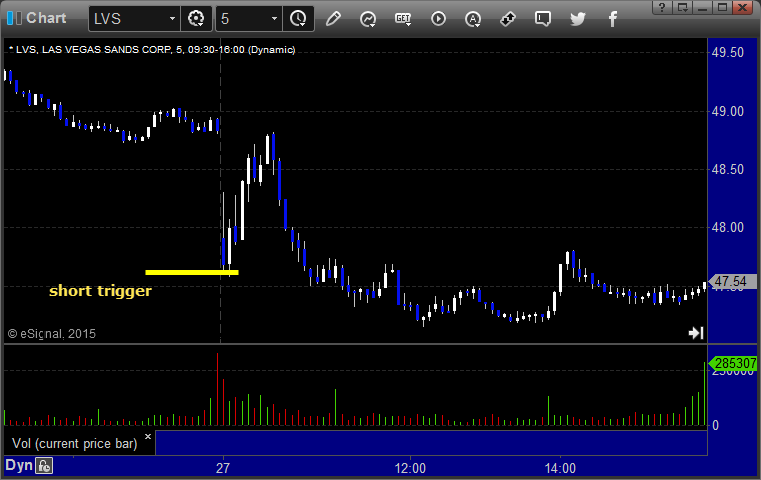
Task: Share chart via Twitter icon
Action: point(578,19)
